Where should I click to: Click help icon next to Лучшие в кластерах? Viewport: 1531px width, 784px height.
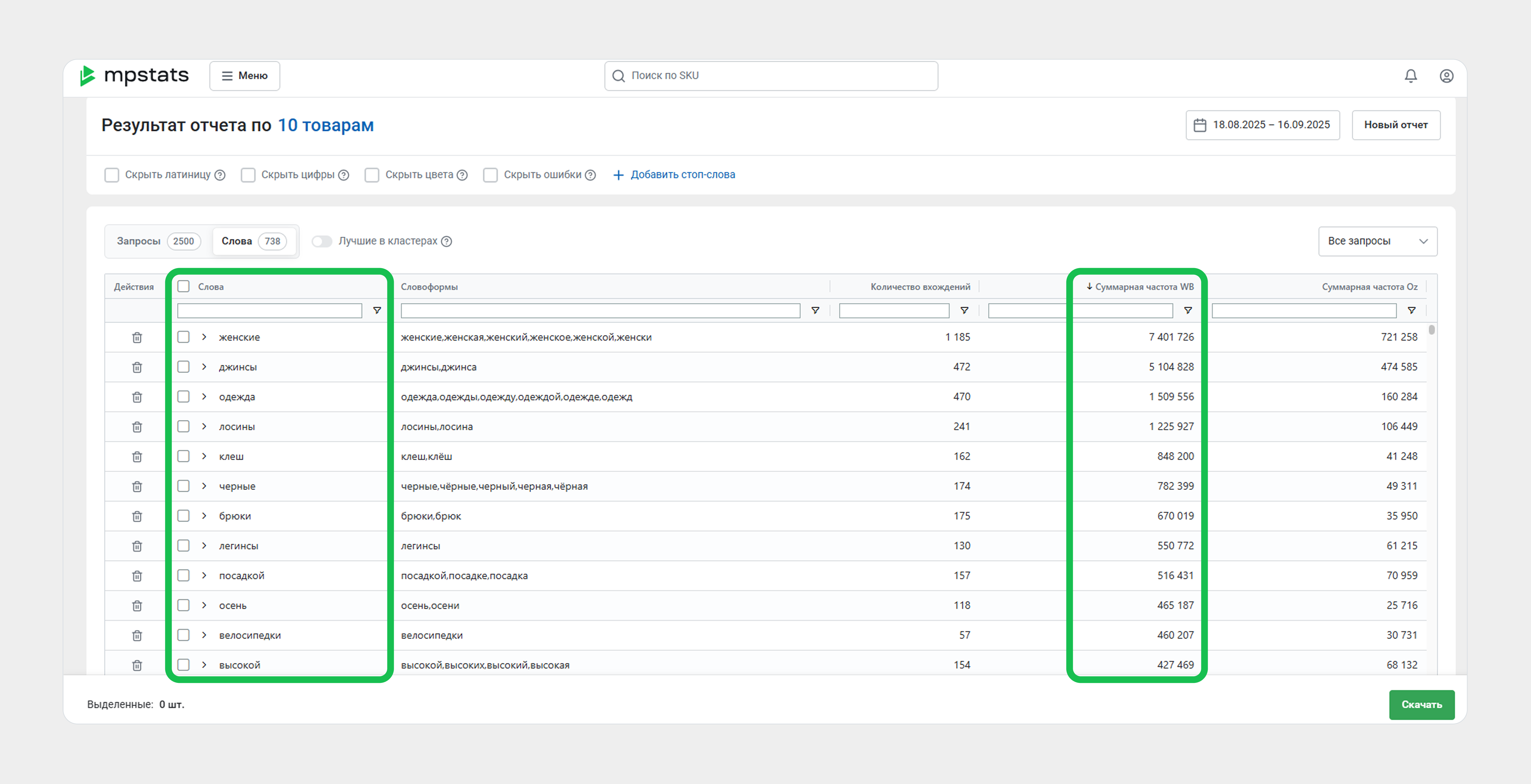coord(446,241)
